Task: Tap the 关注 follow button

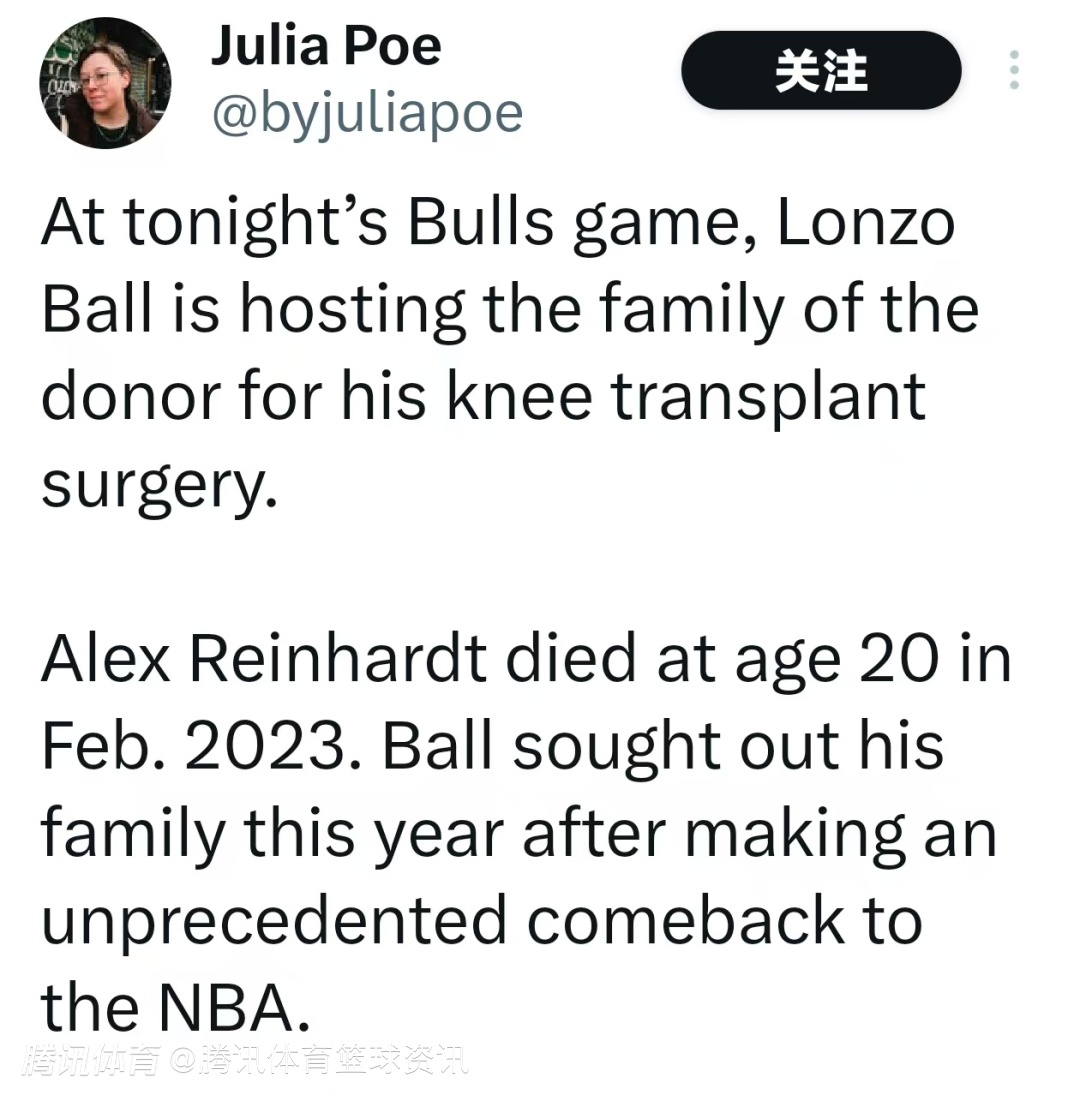Action: coord(821,71)
